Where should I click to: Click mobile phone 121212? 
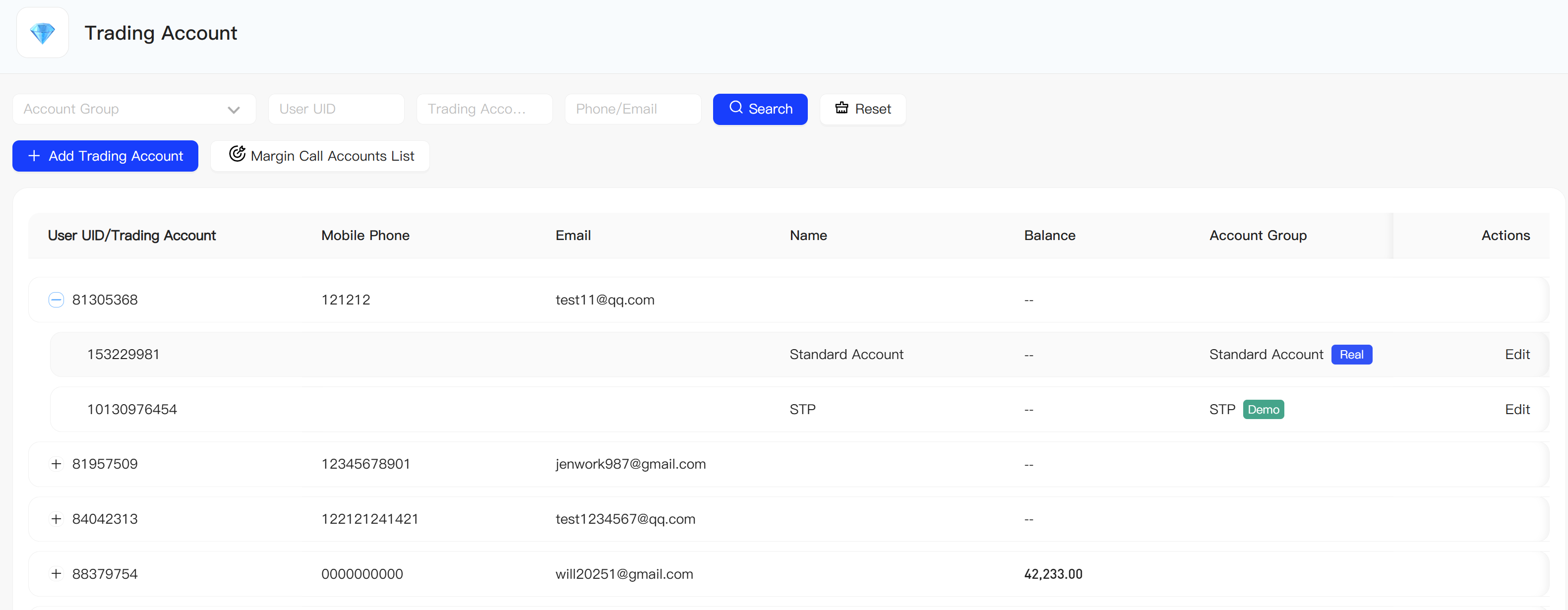(x=346, y=300)
